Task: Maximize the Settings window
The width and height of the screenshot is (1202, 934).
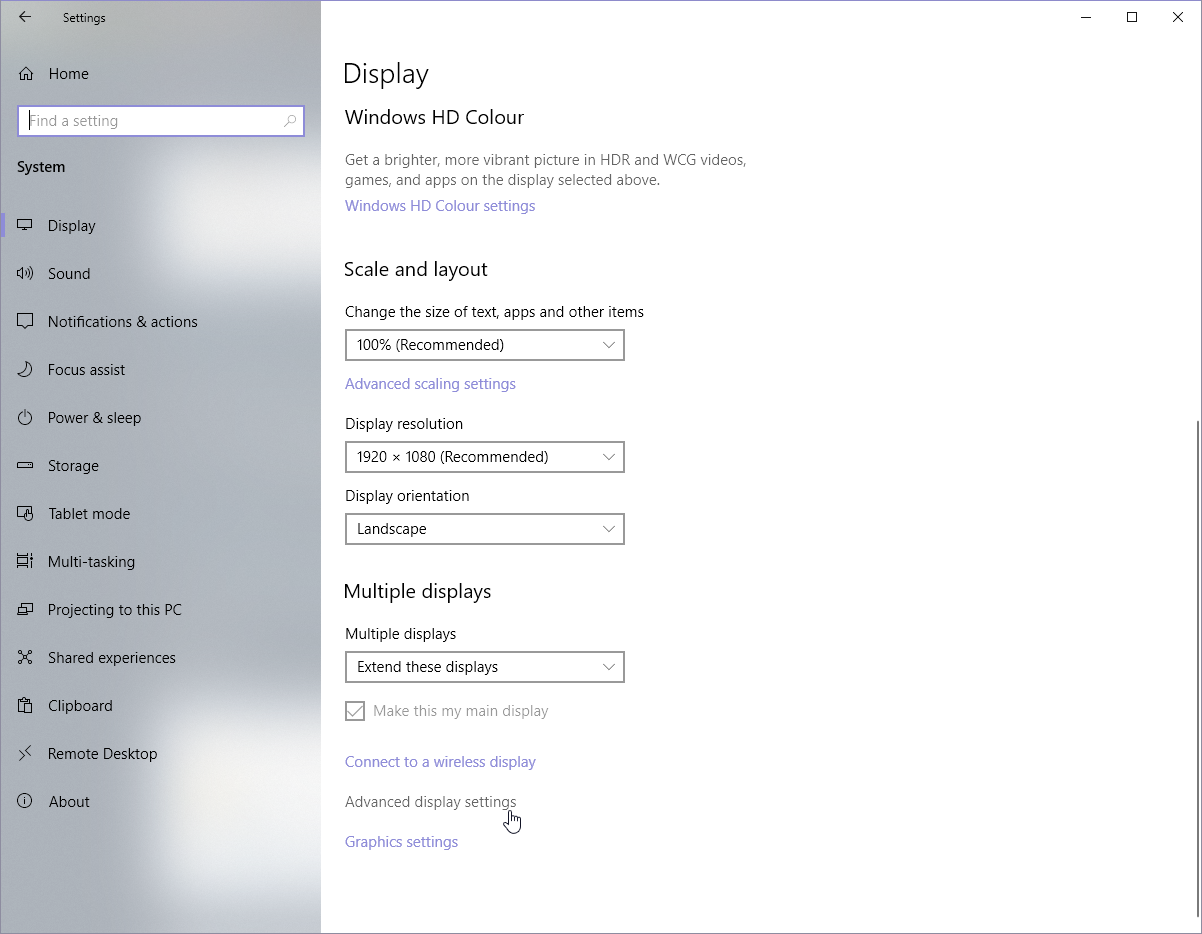Action: coord(1132,17)
